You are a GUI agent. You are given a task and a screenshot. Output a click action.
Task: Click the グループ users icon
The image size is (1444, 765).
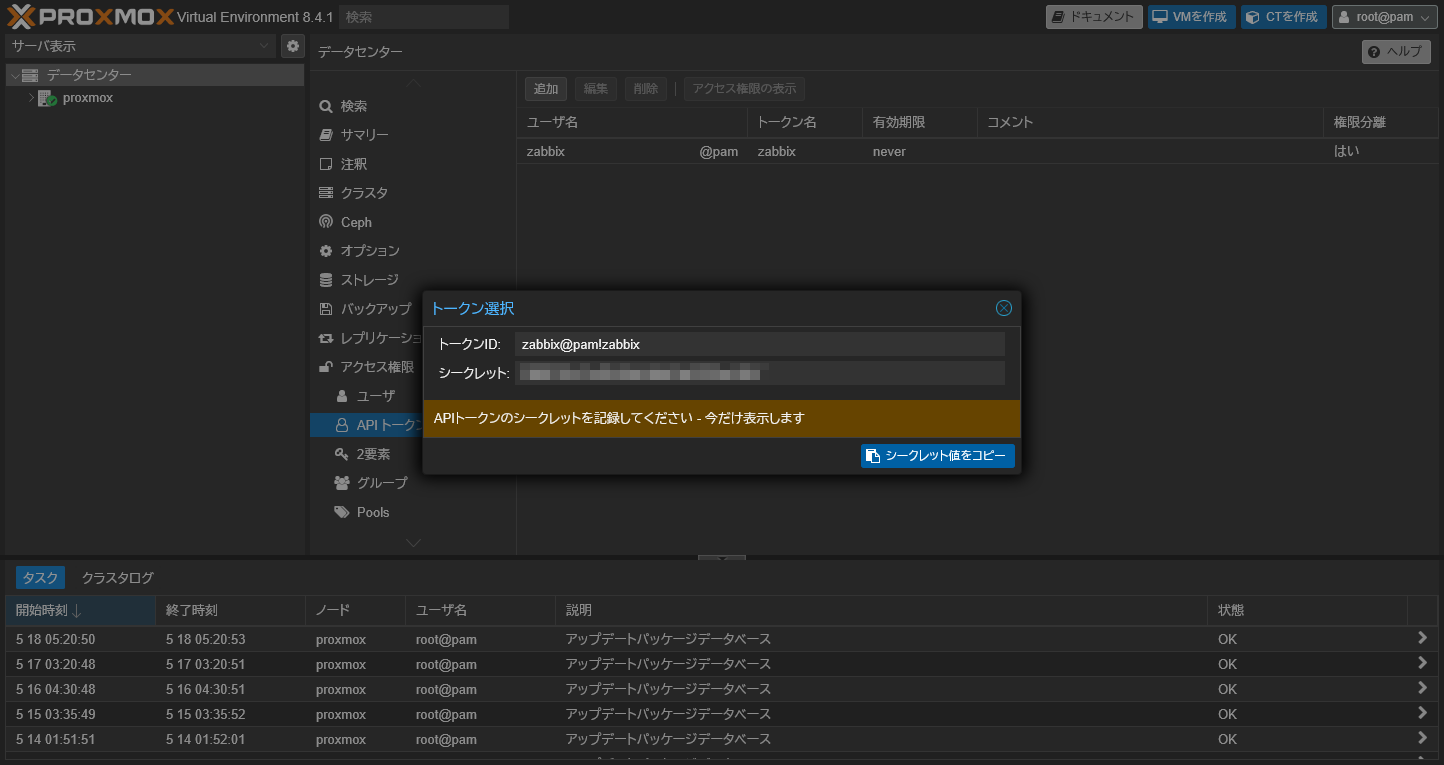342,483
